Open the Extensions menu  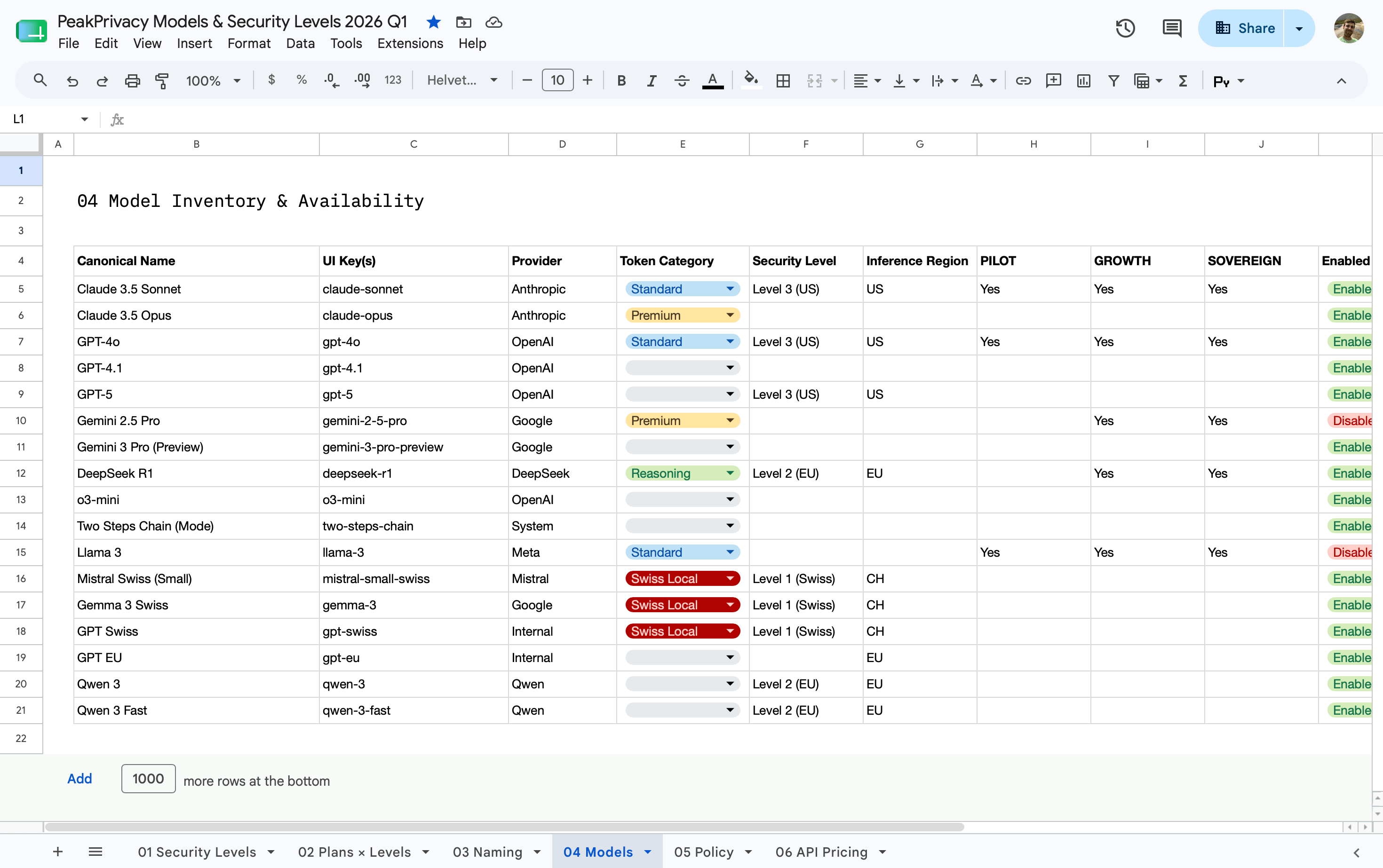(x=410, y=43)
